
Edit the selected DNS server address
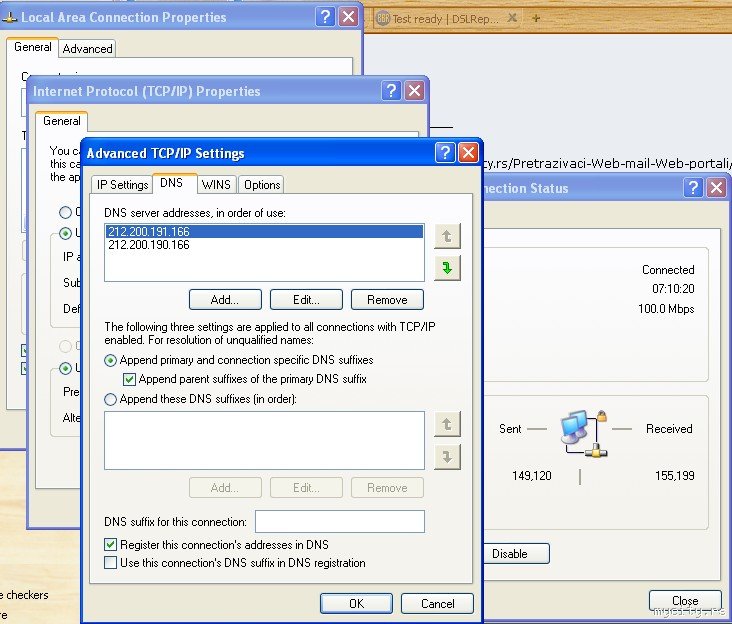(306, 300)
